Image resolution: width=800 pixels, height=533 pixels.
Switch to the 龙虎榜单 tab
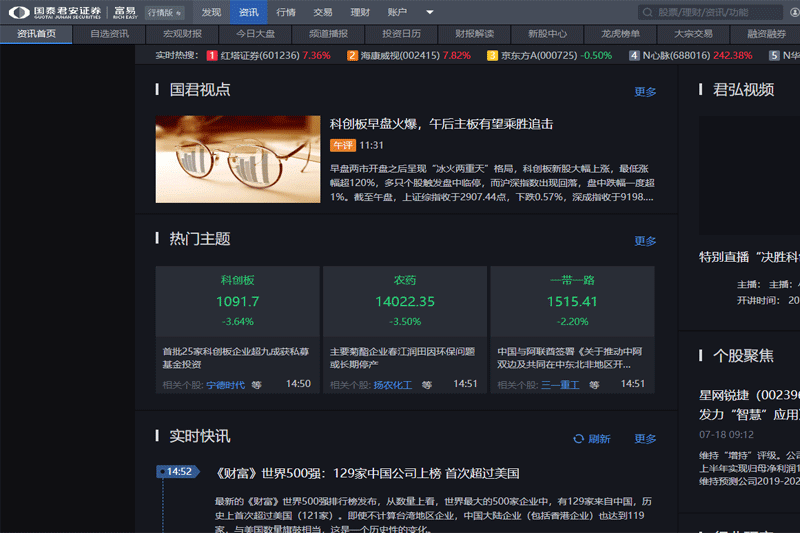pyautogui.click(x=620, y=34)
